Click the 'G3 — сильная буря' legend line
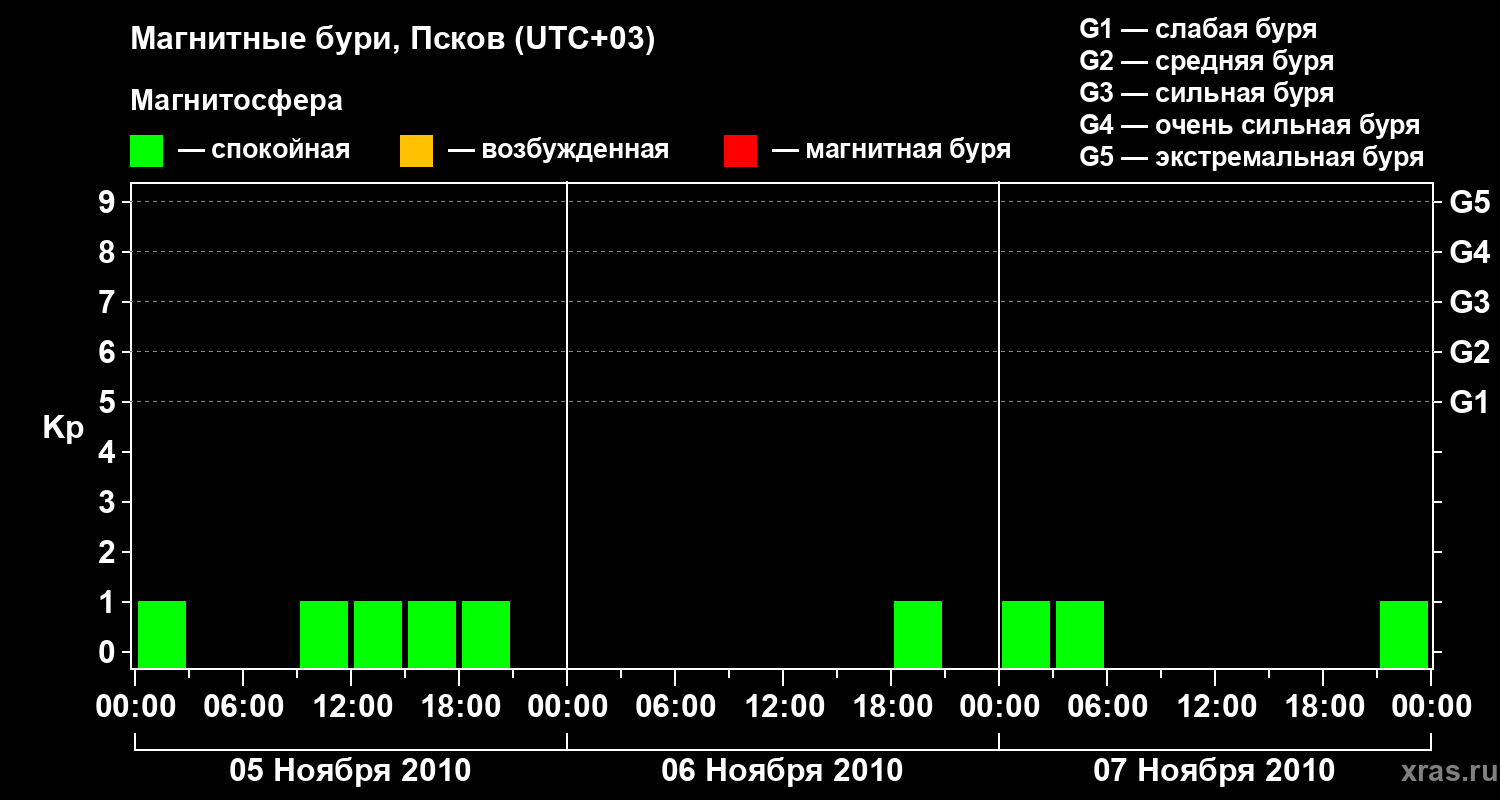The width and height of the screenshot is (1500, 800). (1206, 93)
